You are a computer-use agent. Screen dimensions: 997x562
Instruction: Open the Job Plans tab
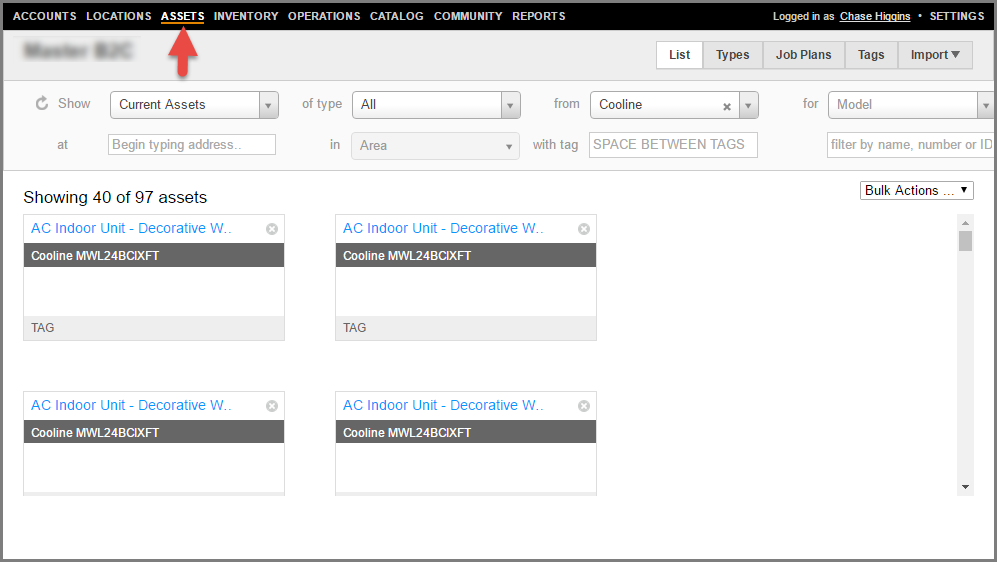click(803, 55)
